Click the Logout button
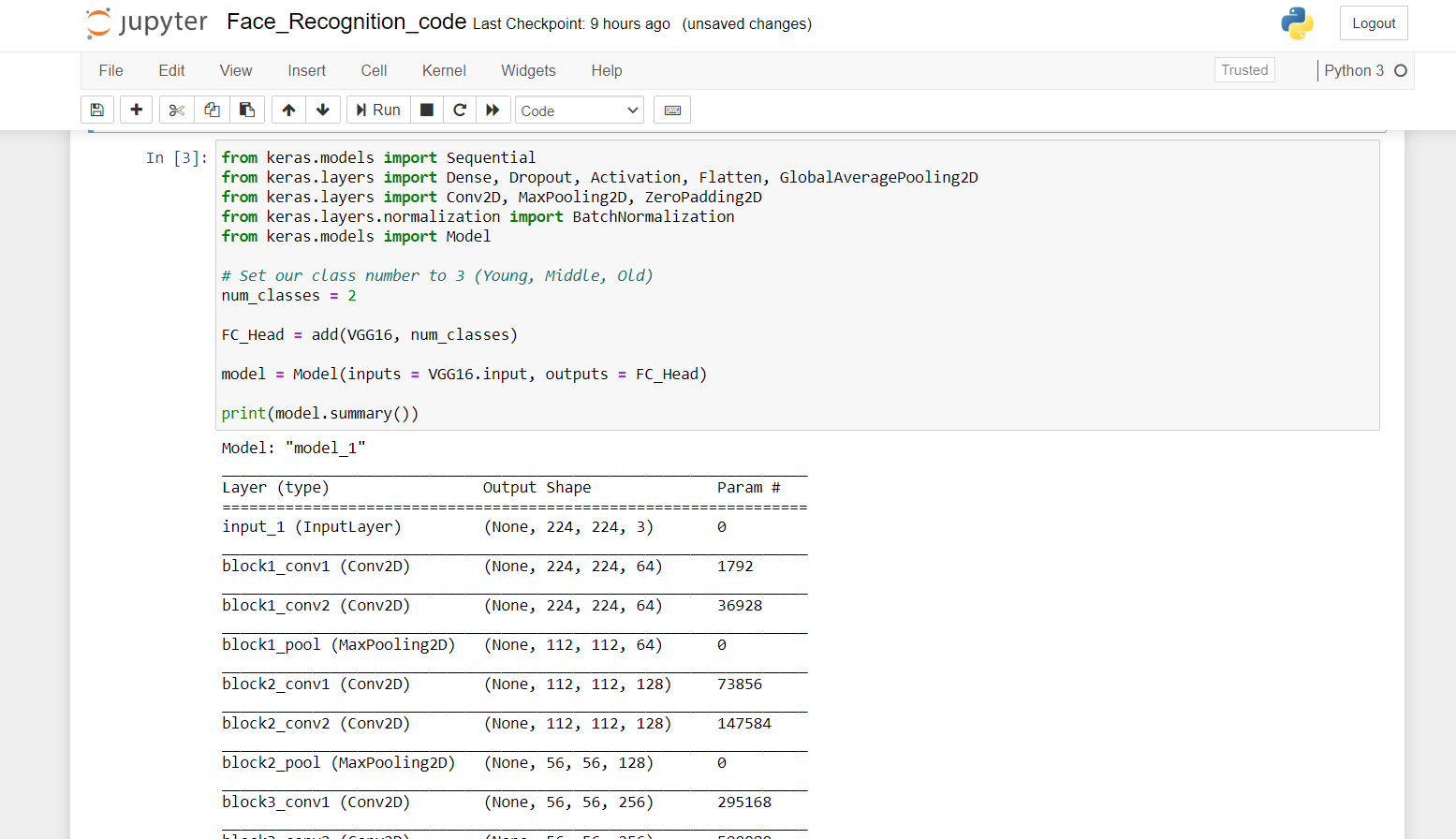The height and width of the screenshot is (839, 1456). tap(1374, 22)
